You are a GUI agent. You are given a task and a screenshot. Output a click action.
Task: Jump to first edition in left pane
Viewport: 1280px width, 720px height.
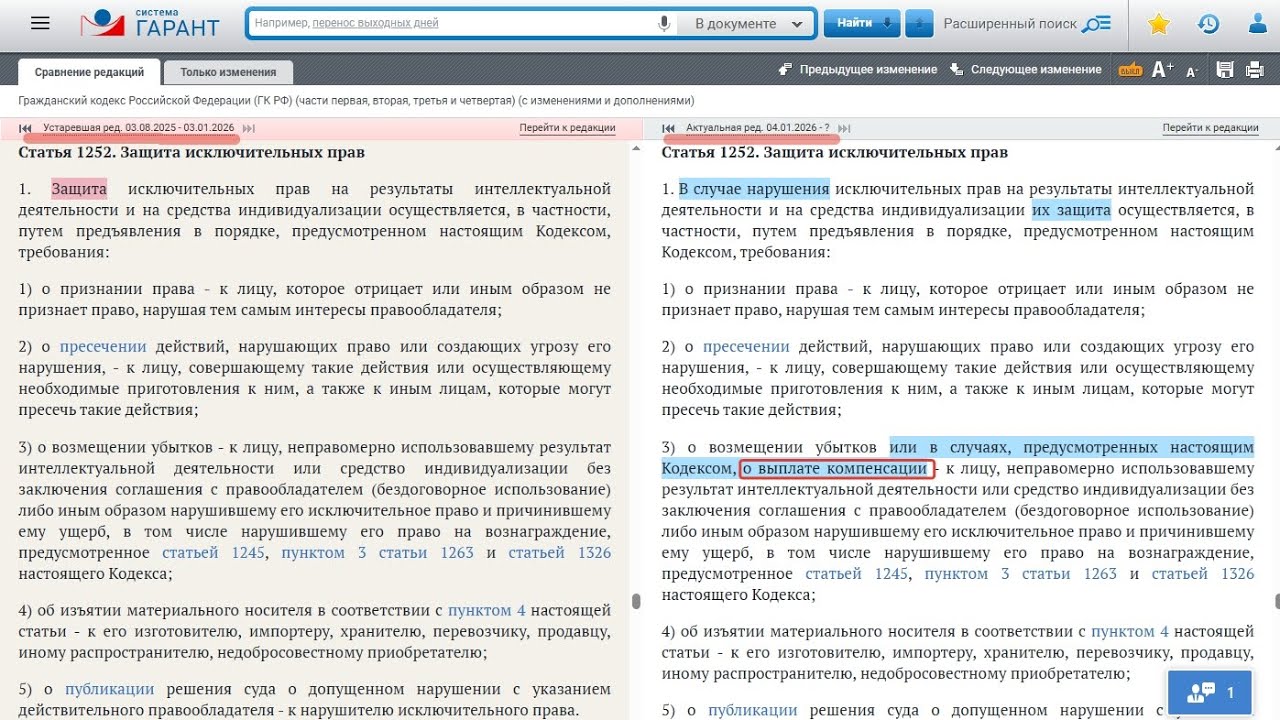tap(26, 128)
